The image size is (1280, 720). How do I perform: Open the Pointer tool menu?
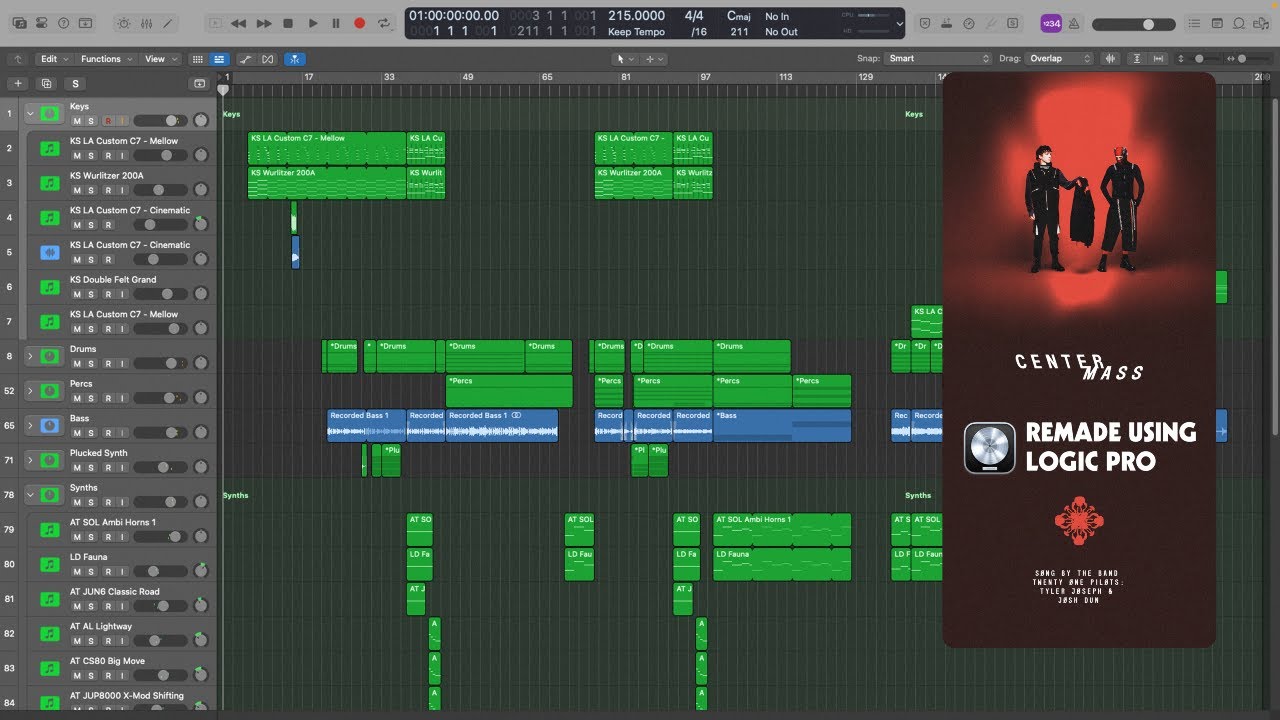[x=627, y=59]
